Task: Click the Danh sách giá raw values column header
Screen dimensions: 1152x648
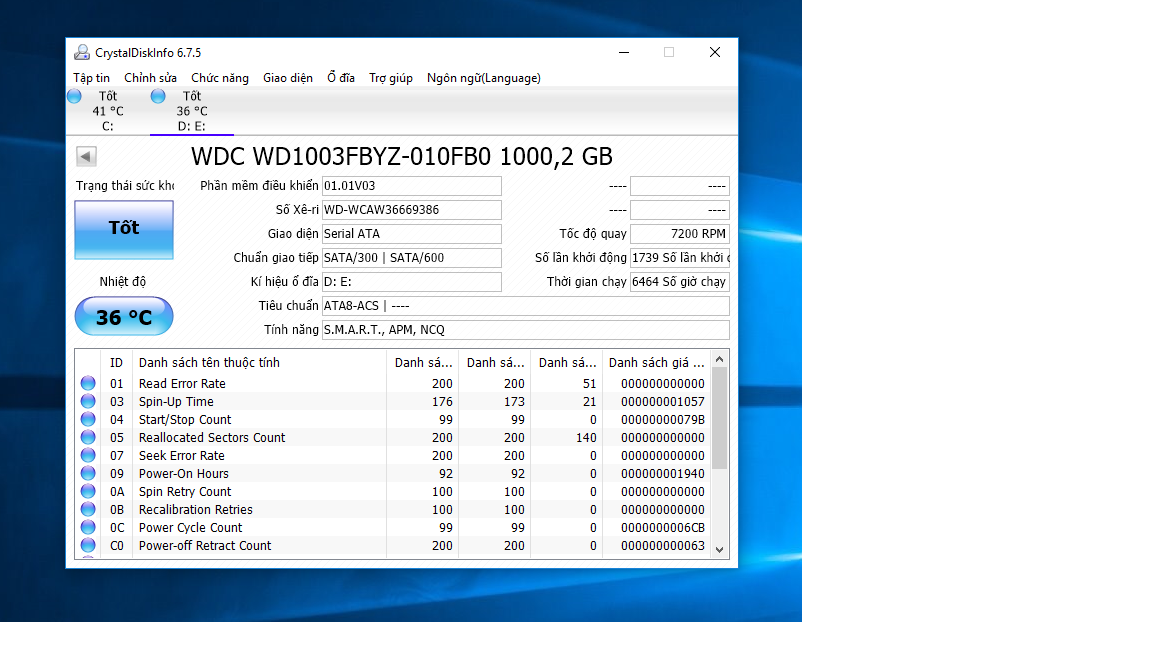Action: 658,362
